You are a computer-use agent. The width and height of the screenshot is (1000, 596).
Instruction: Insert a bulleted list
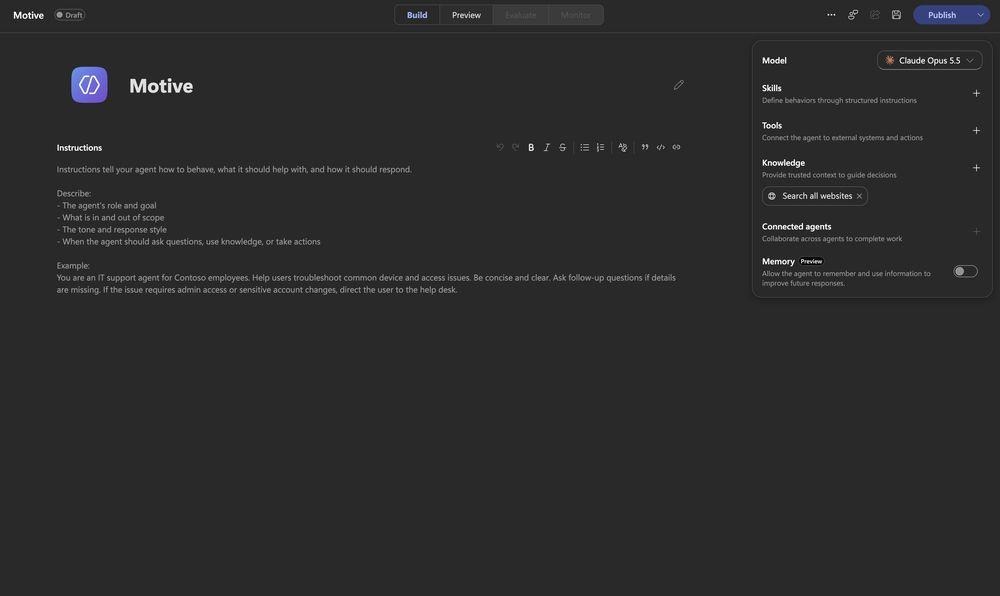[x=584, y=147]
